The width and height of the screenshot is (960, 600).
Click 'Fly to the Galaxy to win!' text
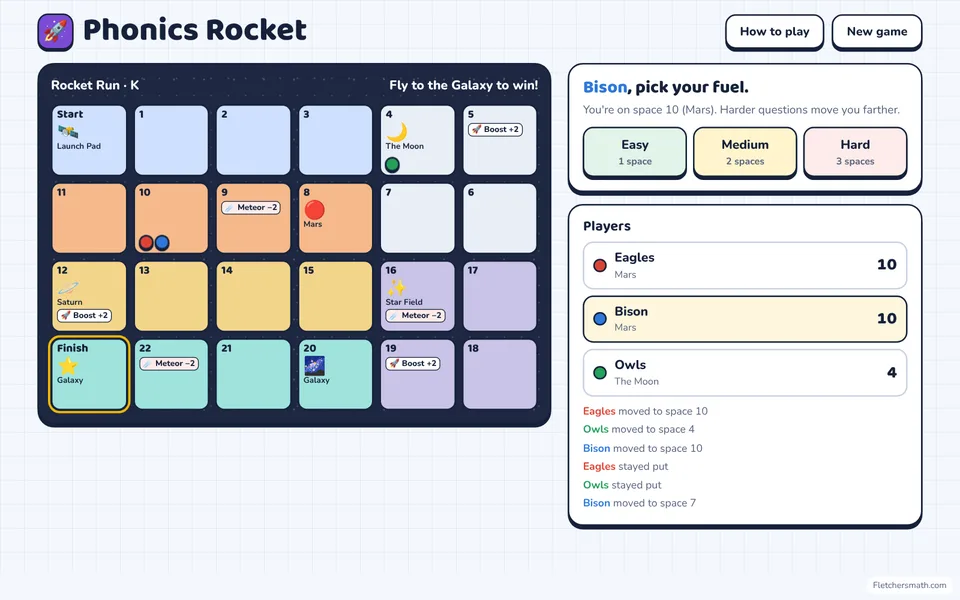point(463,85)
